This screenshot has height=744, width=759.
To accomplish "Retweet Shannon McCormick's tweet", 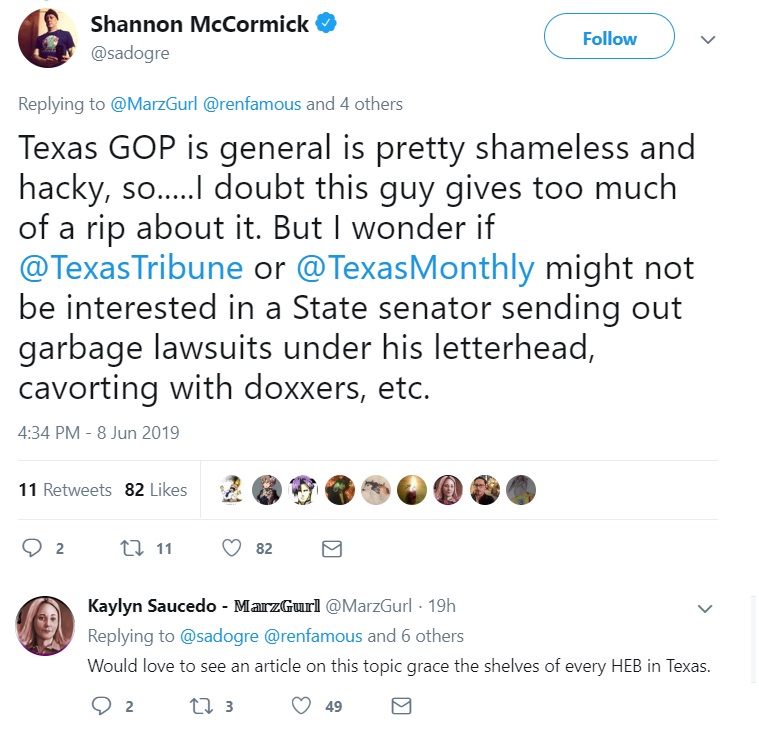I will pyautogui.click(x=132, y=548).
